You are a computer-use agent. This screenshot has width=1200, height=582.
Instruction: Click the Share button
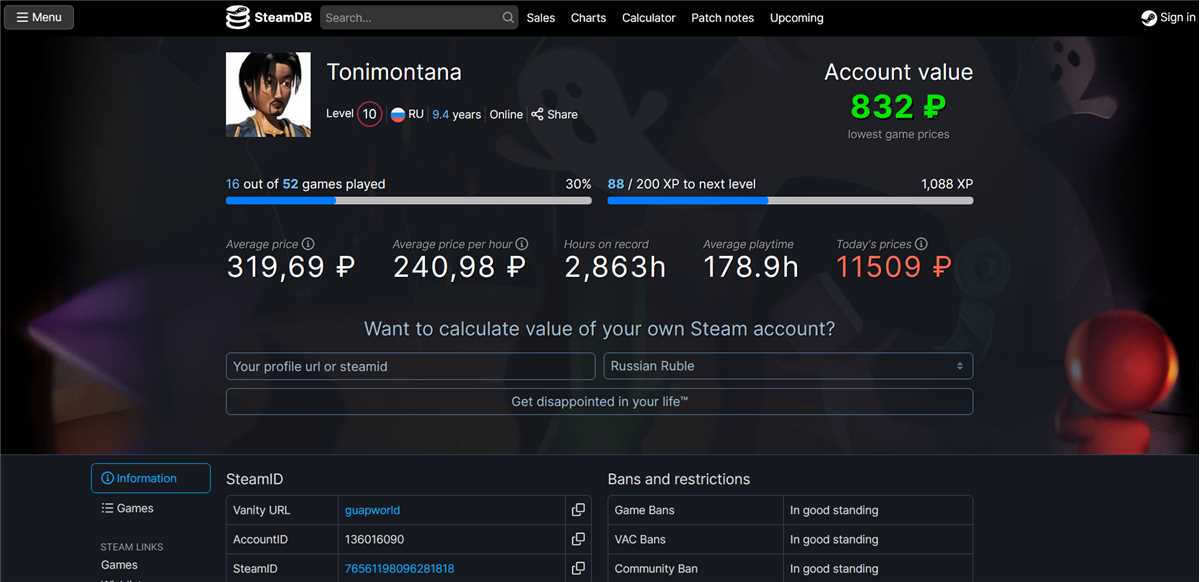point(554,114)
